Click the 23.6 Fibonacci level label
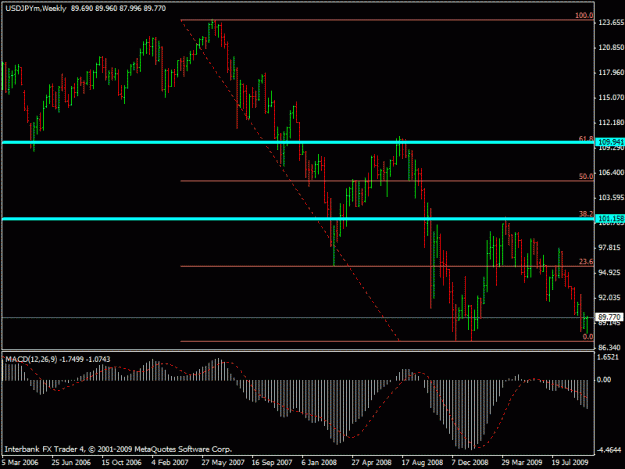 tap(586, 262)
